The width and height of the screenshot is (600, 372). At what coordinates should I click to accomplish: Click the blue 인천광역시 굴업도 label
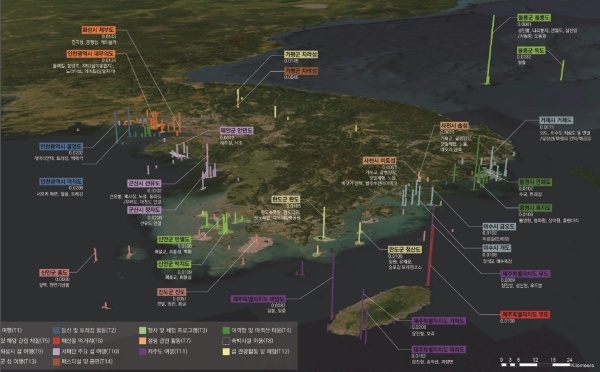pos(61,147)
